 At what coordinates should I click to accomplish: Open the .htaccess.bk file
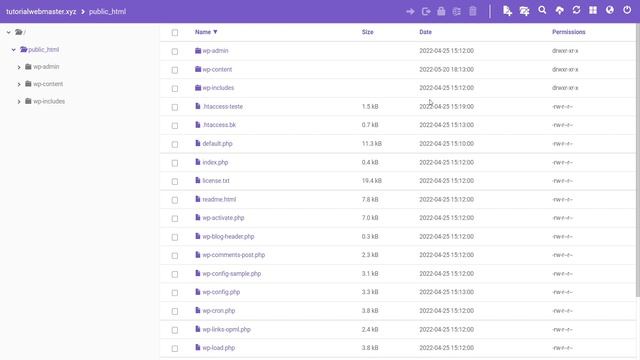click(x=219, y=125)
